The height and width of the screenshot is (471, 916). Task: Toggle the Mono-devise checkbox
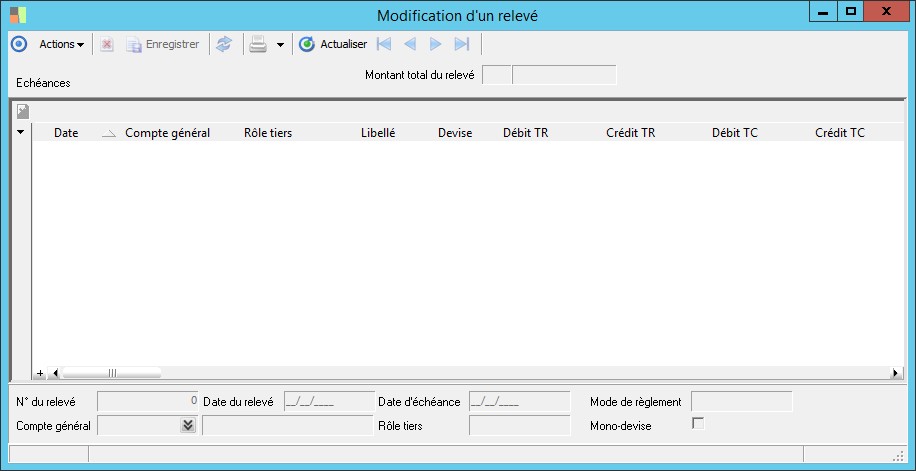[x=698, y=424]
